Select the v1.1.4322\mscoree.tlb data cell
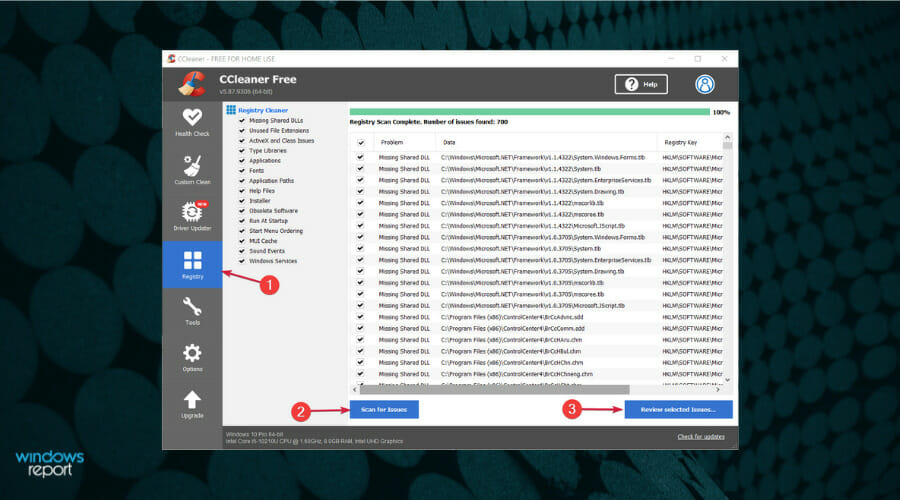 pyautogui.click(x=522, y=214)
